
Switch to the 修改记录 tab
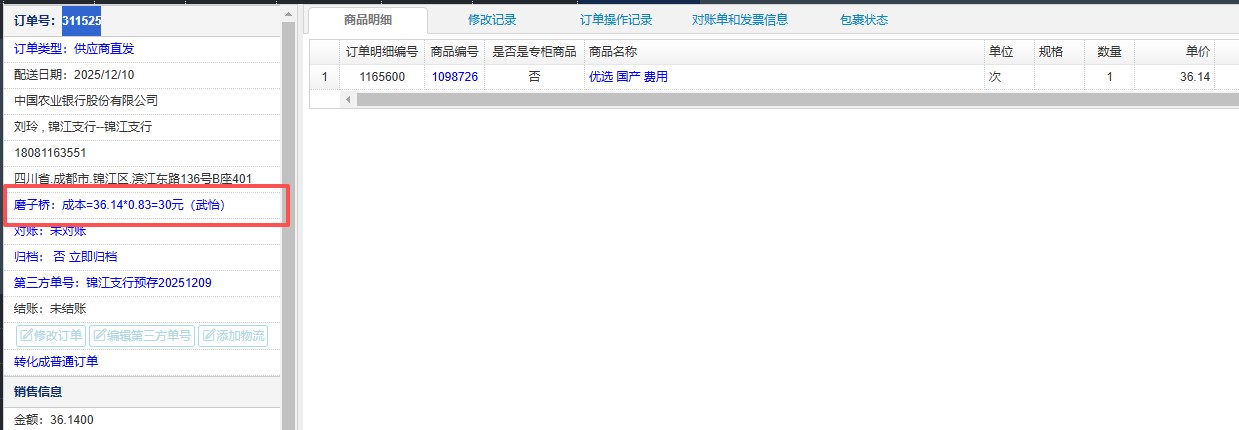point(493,20)
